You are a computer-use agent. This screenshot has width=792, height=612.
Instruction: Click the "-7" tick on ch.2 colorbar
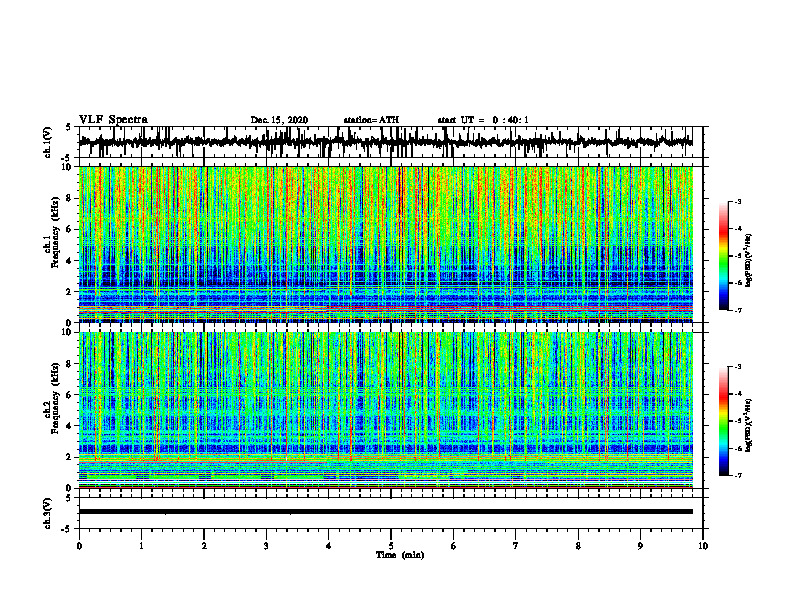click(738, 475)
